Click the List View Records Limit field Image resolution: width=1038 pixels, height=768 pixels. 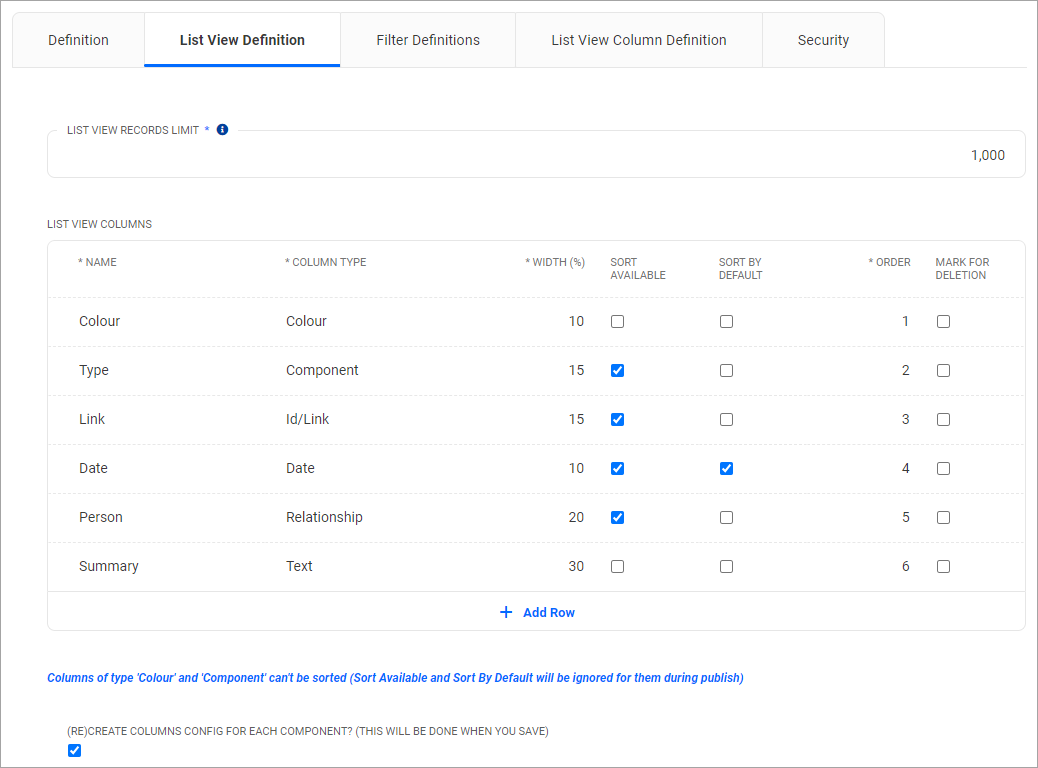click(536, 155)
